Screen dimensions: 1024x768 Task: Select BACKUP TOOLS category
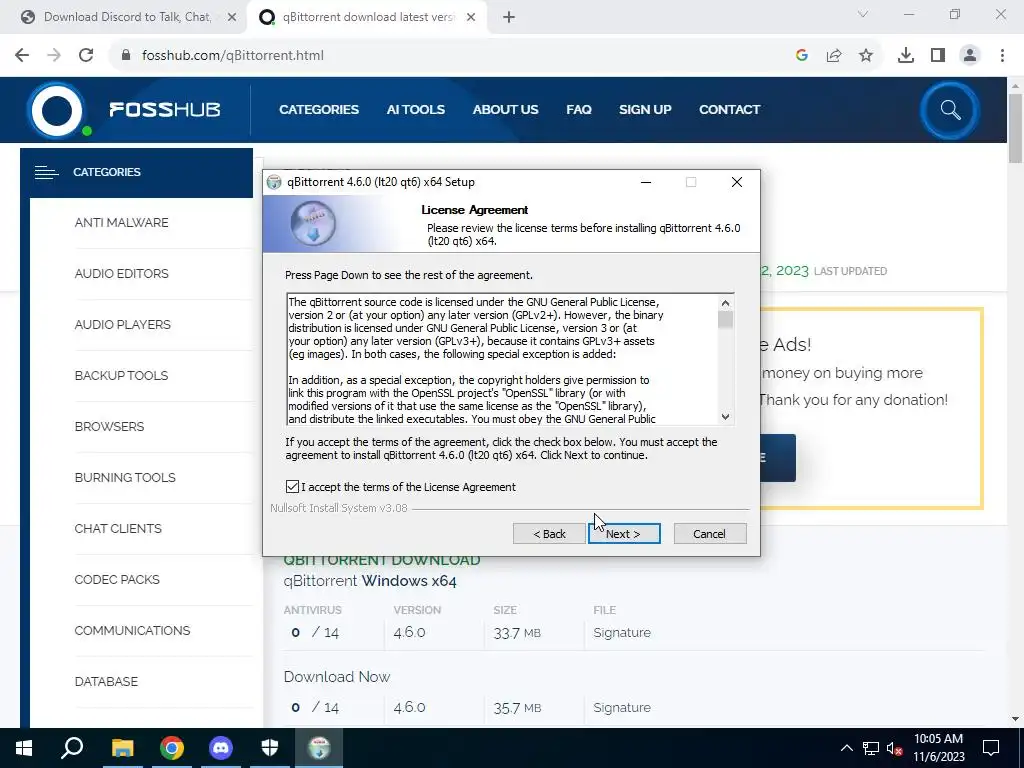click(x=121, y=376)
